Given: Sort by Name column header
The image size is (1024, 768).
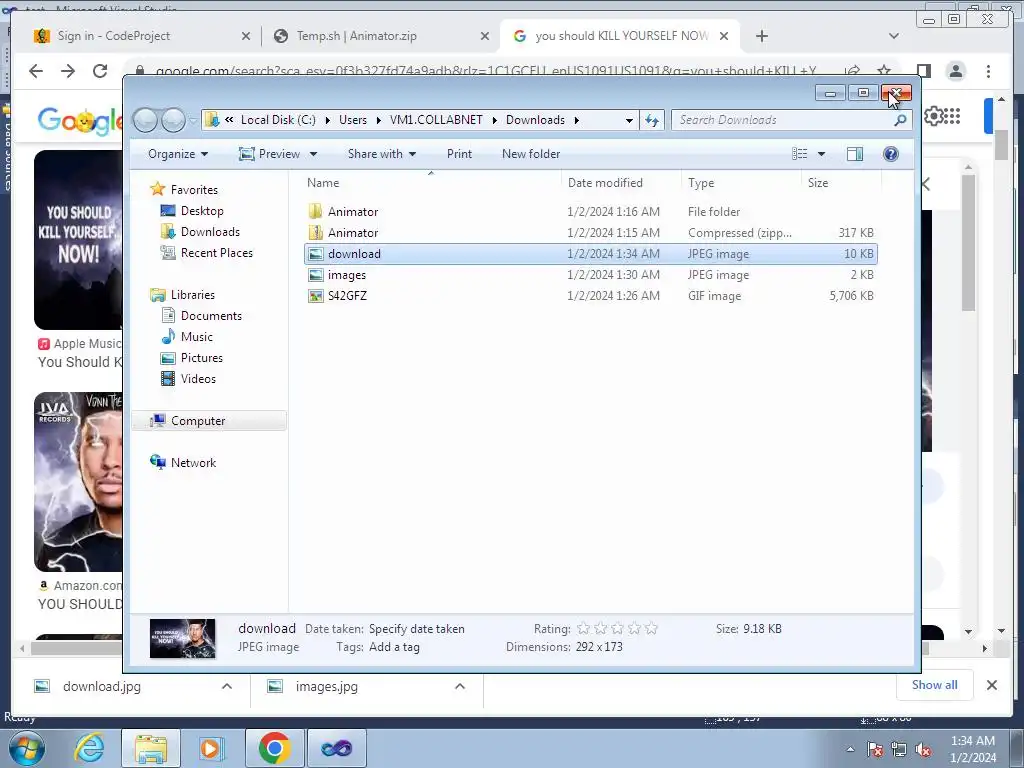Looking at the screenshot, I should (431, 183).
